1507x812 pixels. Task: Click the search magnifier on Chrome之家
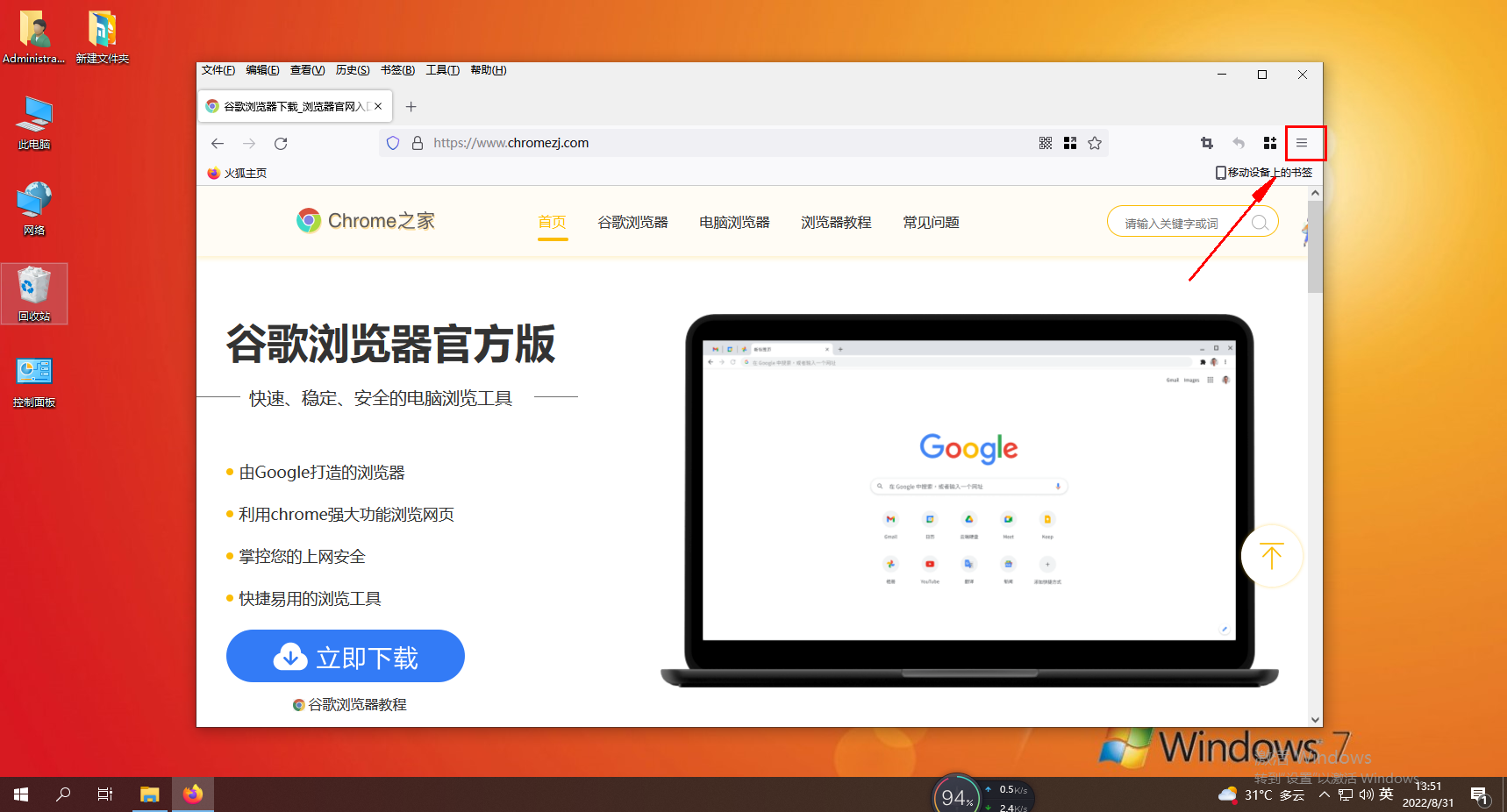[x=1260, y=223]
